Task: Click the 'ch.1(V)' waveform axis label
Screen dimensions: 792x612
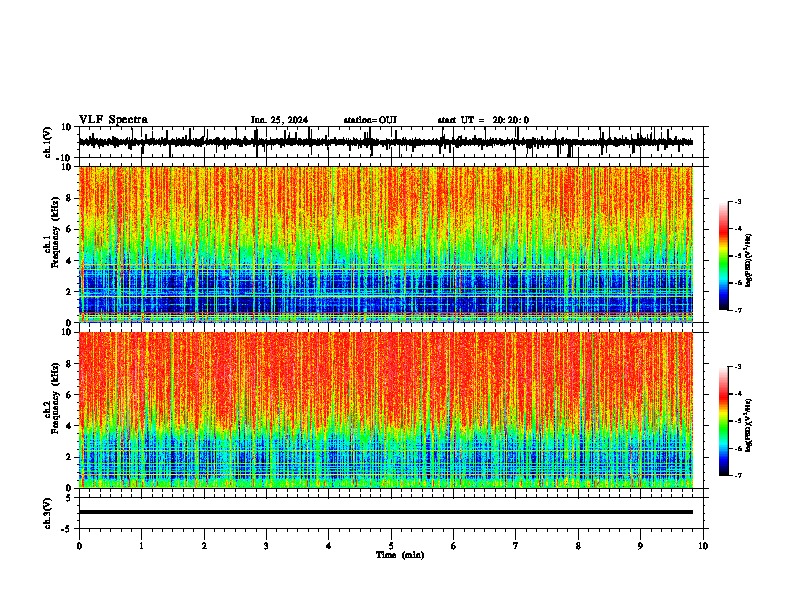Action: pyautogui.click(x=48, y=142)
